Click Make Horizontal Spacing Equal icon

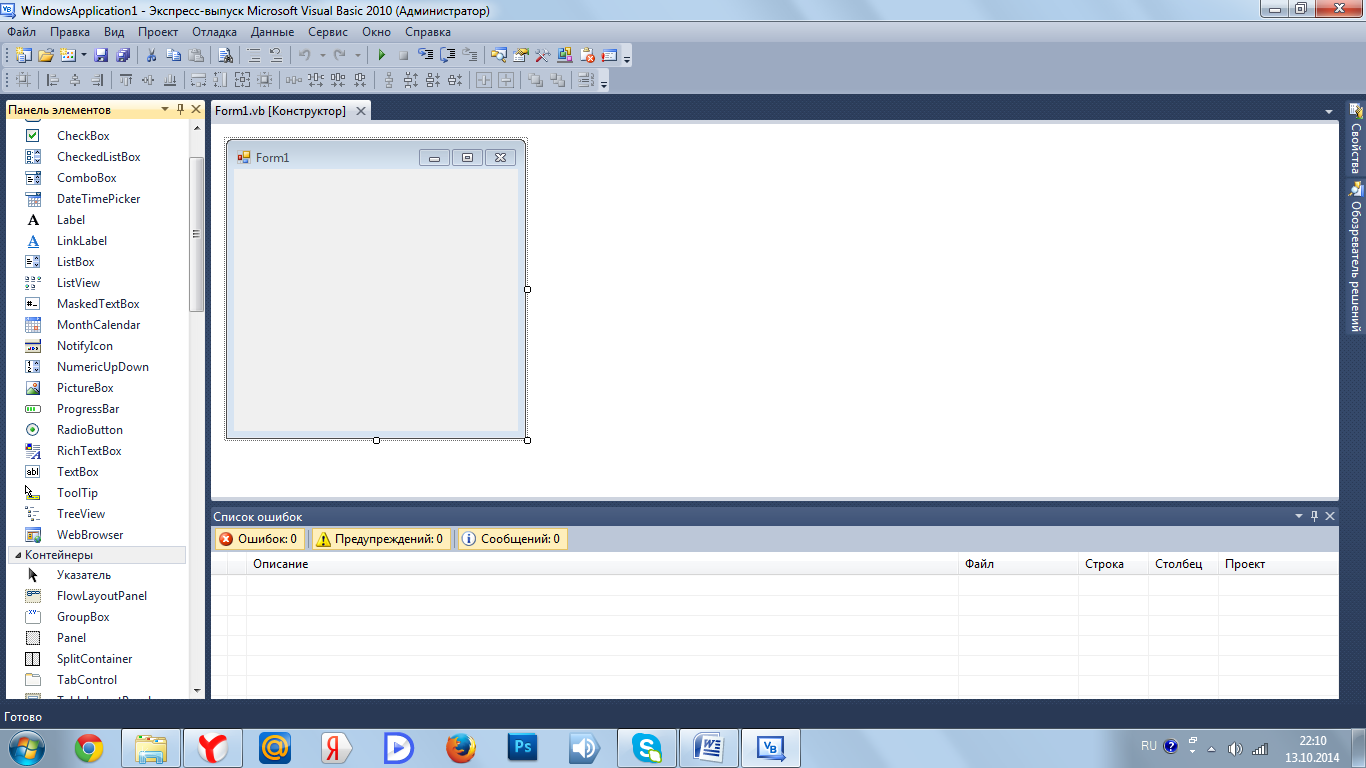click(294, 80)
